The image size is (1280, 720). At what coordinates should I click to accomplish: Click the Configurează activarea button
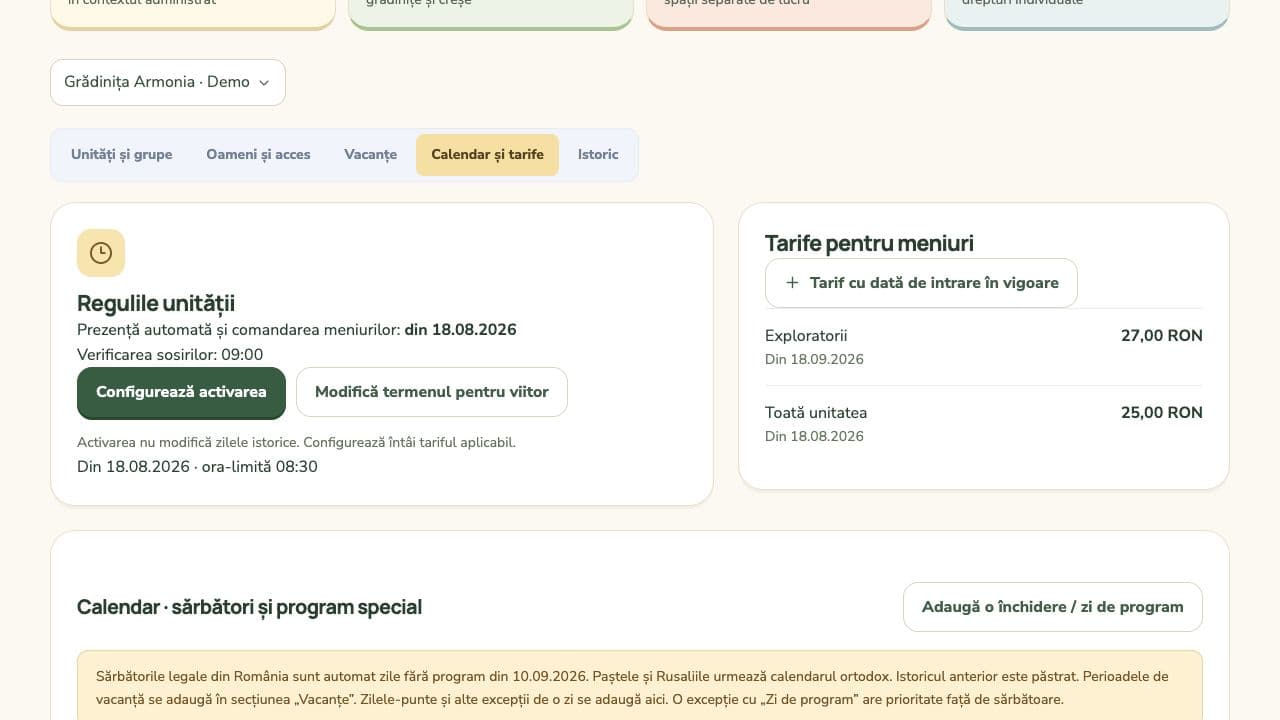[181, 392]
